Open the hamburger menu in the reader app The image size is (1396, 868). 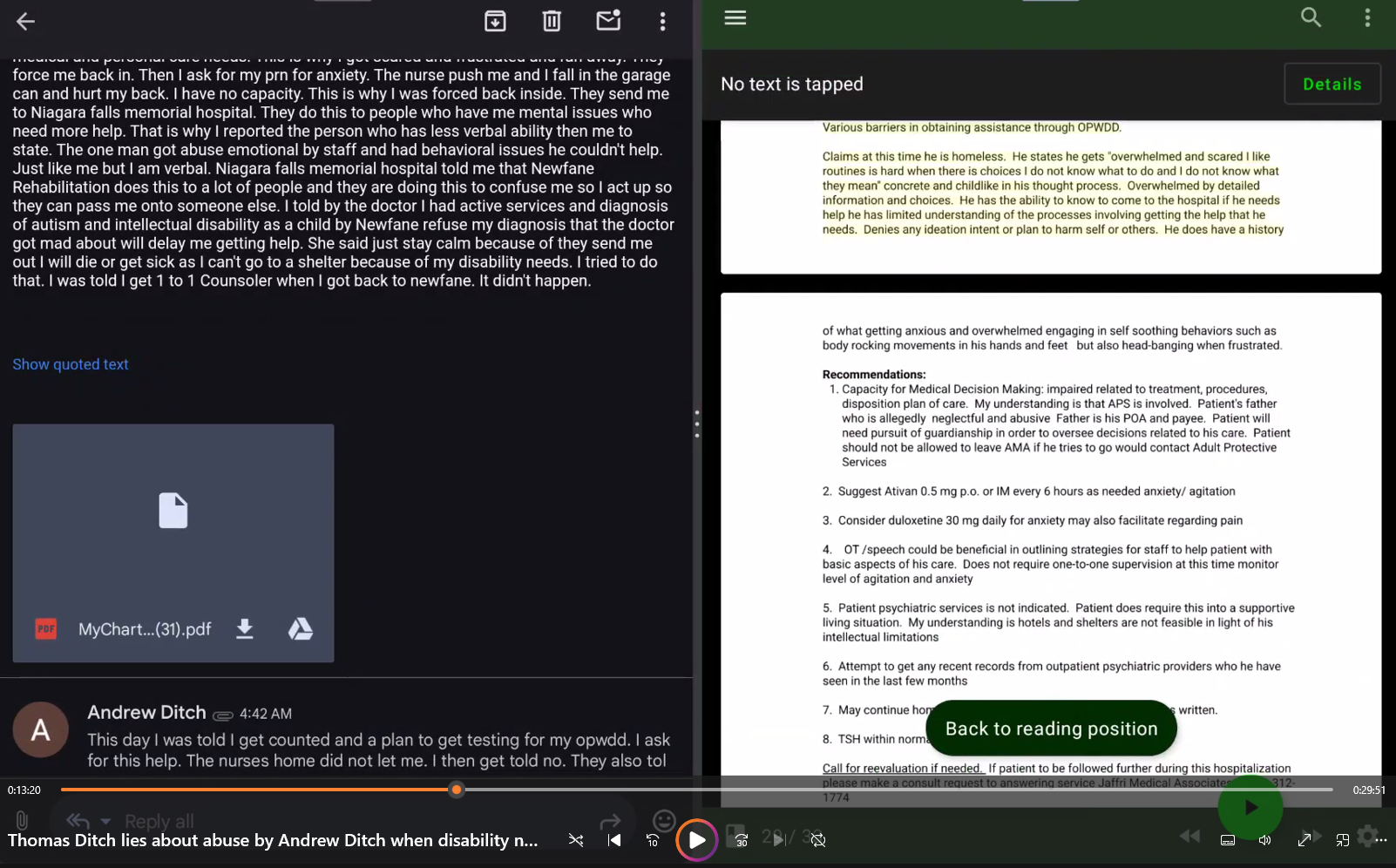click(735, 18)
